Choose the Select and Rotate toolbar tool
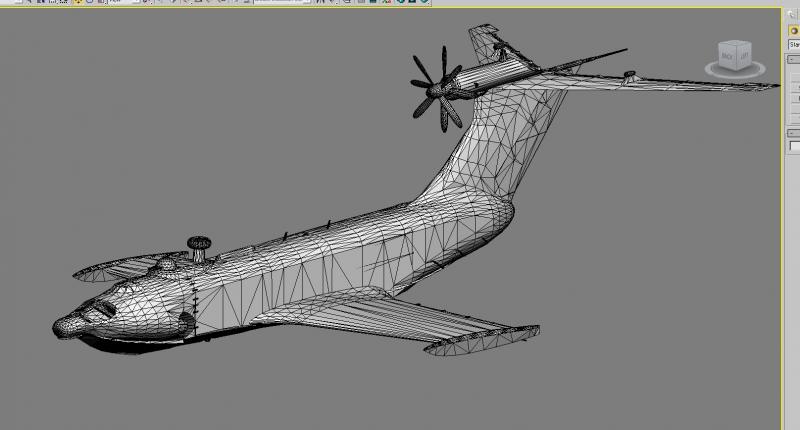Image resolution: width=800 pixels, height=430 pixels. [x=89, y=2]
